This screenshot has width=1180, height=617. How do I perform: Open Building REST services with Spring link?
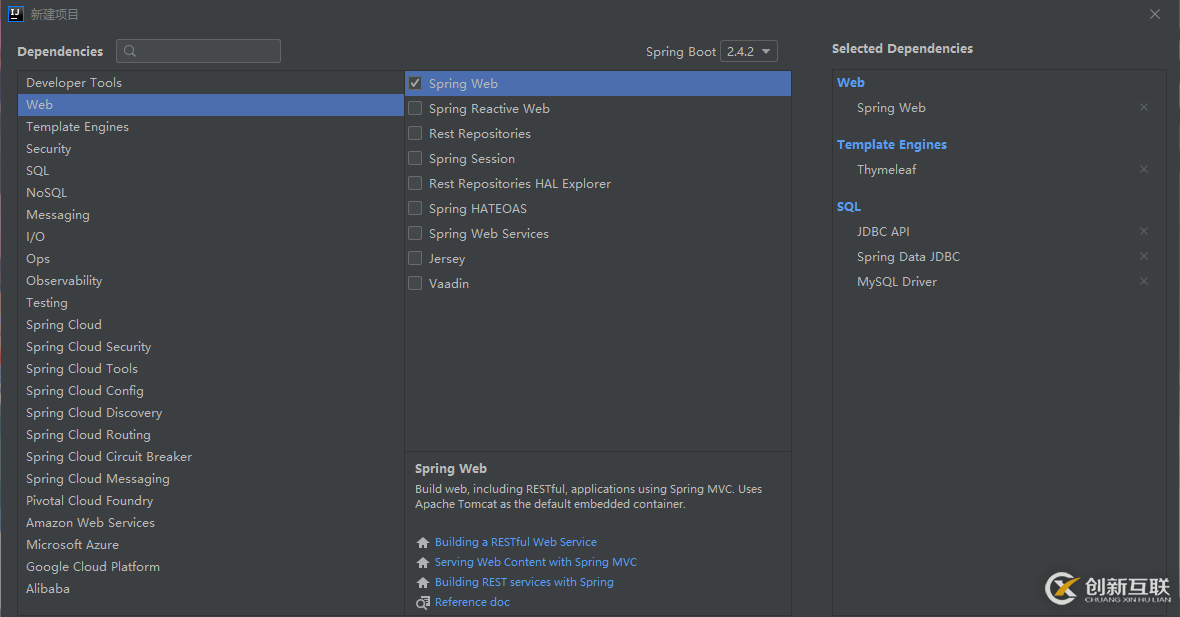(524, 582)
